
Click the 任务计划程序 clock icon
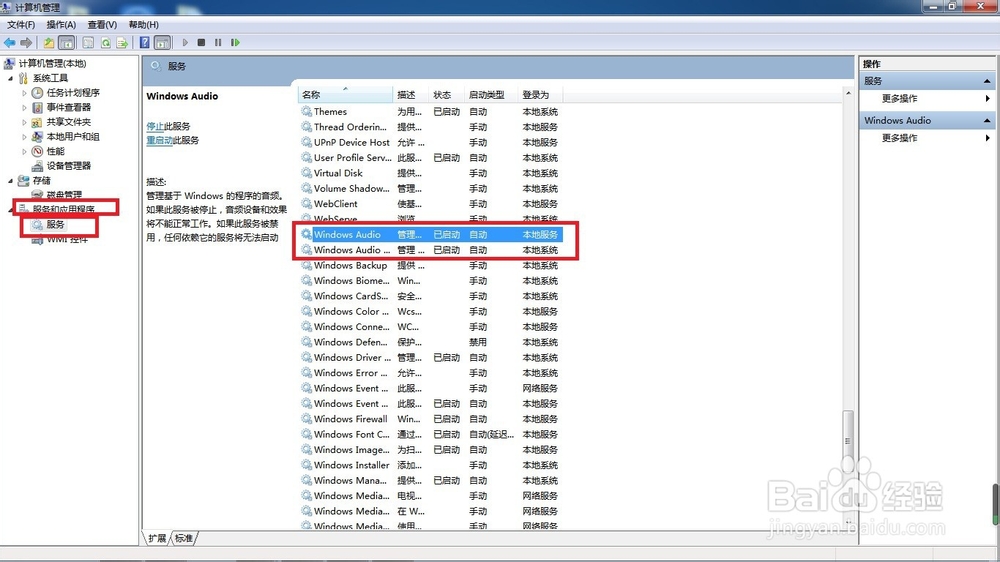[x=38, y=93]
